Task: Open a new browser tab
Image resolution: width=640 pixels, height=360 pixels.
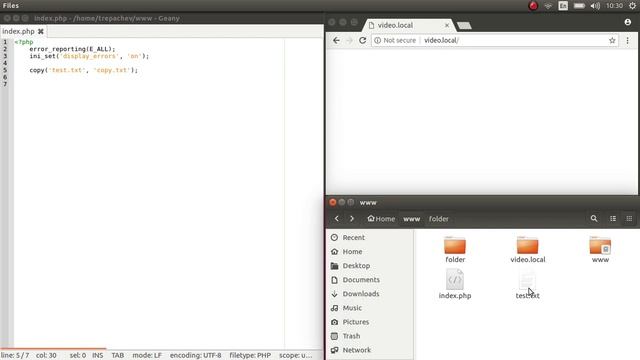Action: 464,26
